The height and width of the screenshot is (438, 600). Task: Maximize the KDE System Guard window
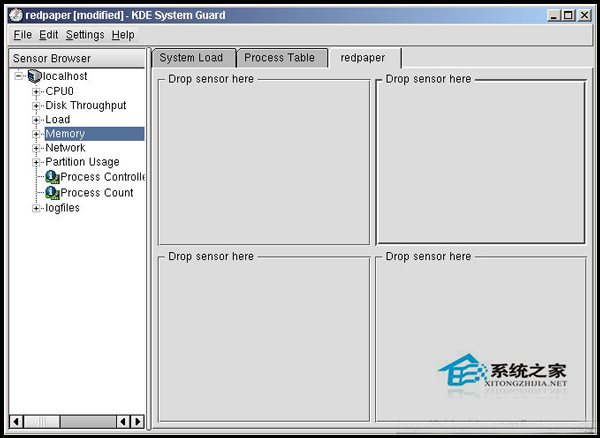pyautogui.click(x=569, y=15)
